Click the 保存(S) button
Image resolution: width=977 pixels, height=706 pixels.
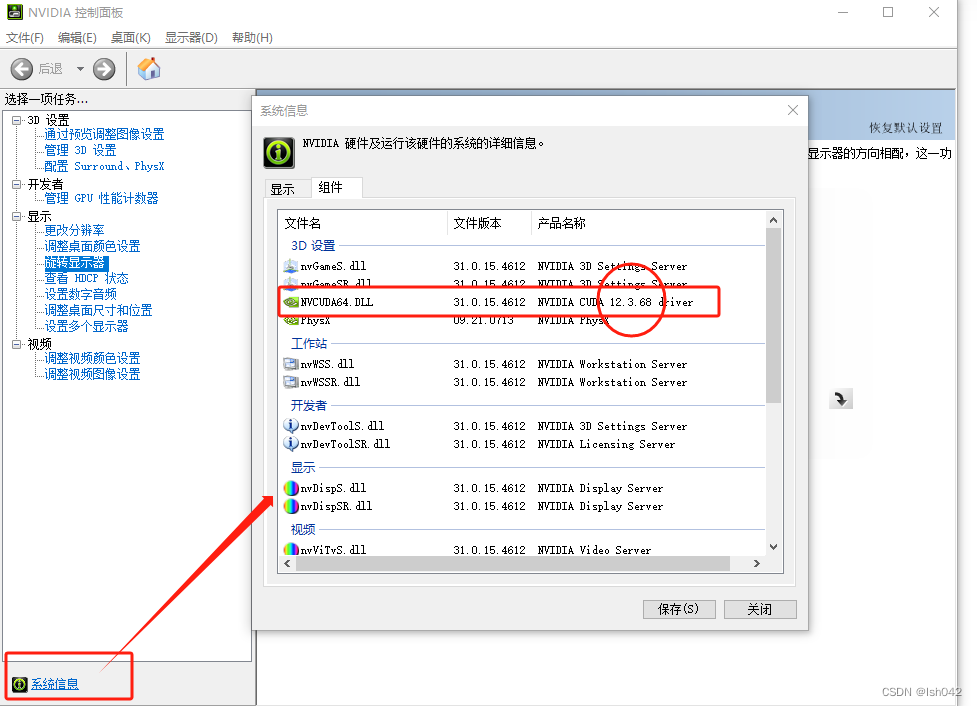(x=678, y=609)
